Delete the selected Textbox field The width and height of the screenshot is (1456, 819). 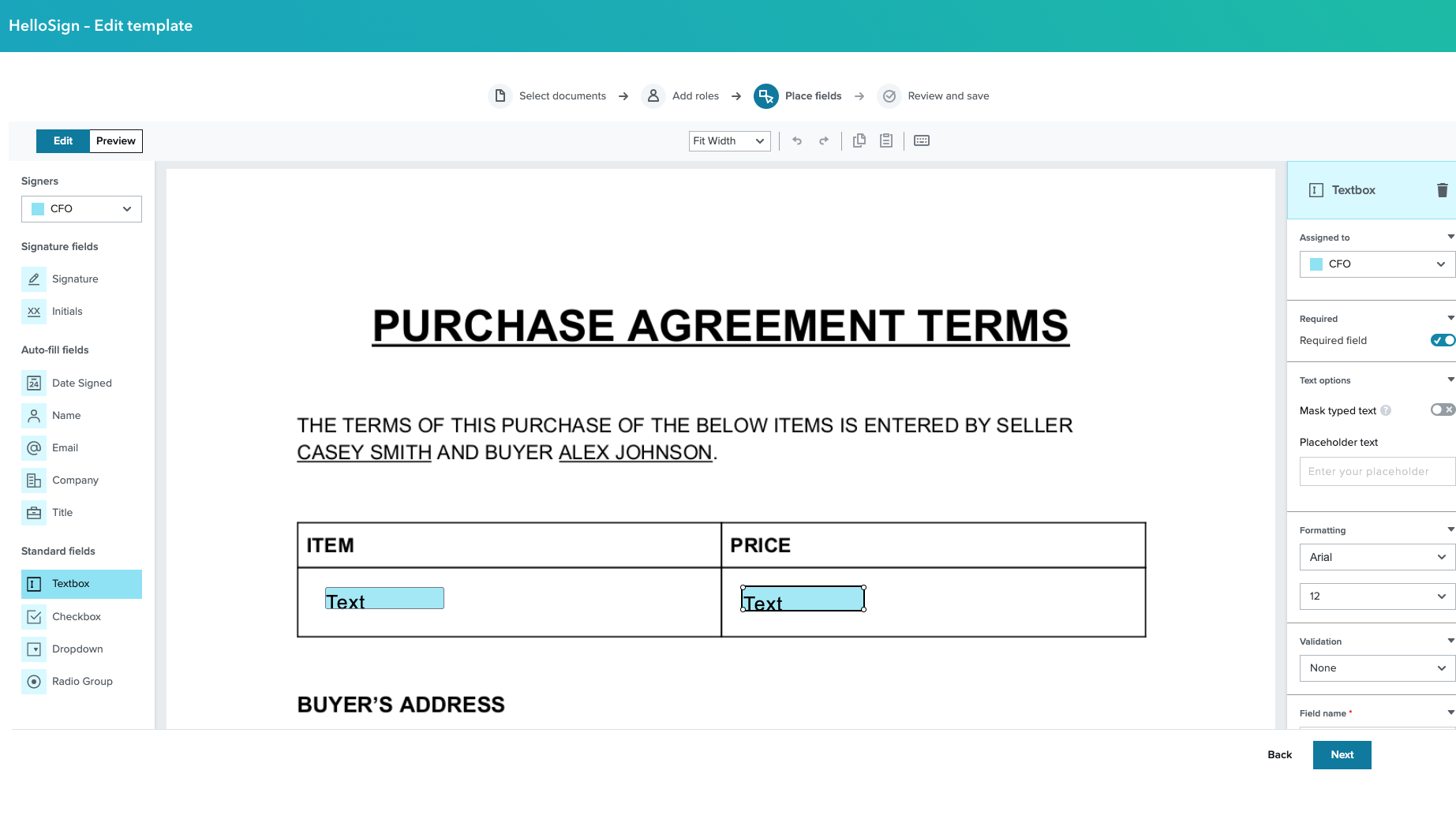[x=1443, y=189]
